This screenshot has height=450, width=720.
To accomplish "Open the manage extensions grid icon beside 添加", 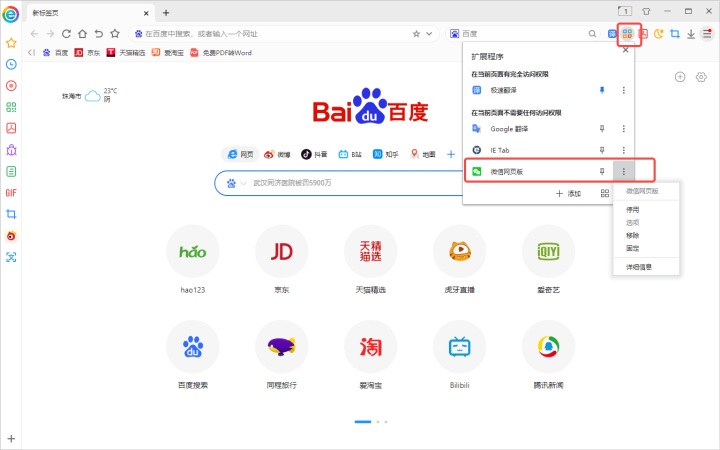I will (605, 194).
